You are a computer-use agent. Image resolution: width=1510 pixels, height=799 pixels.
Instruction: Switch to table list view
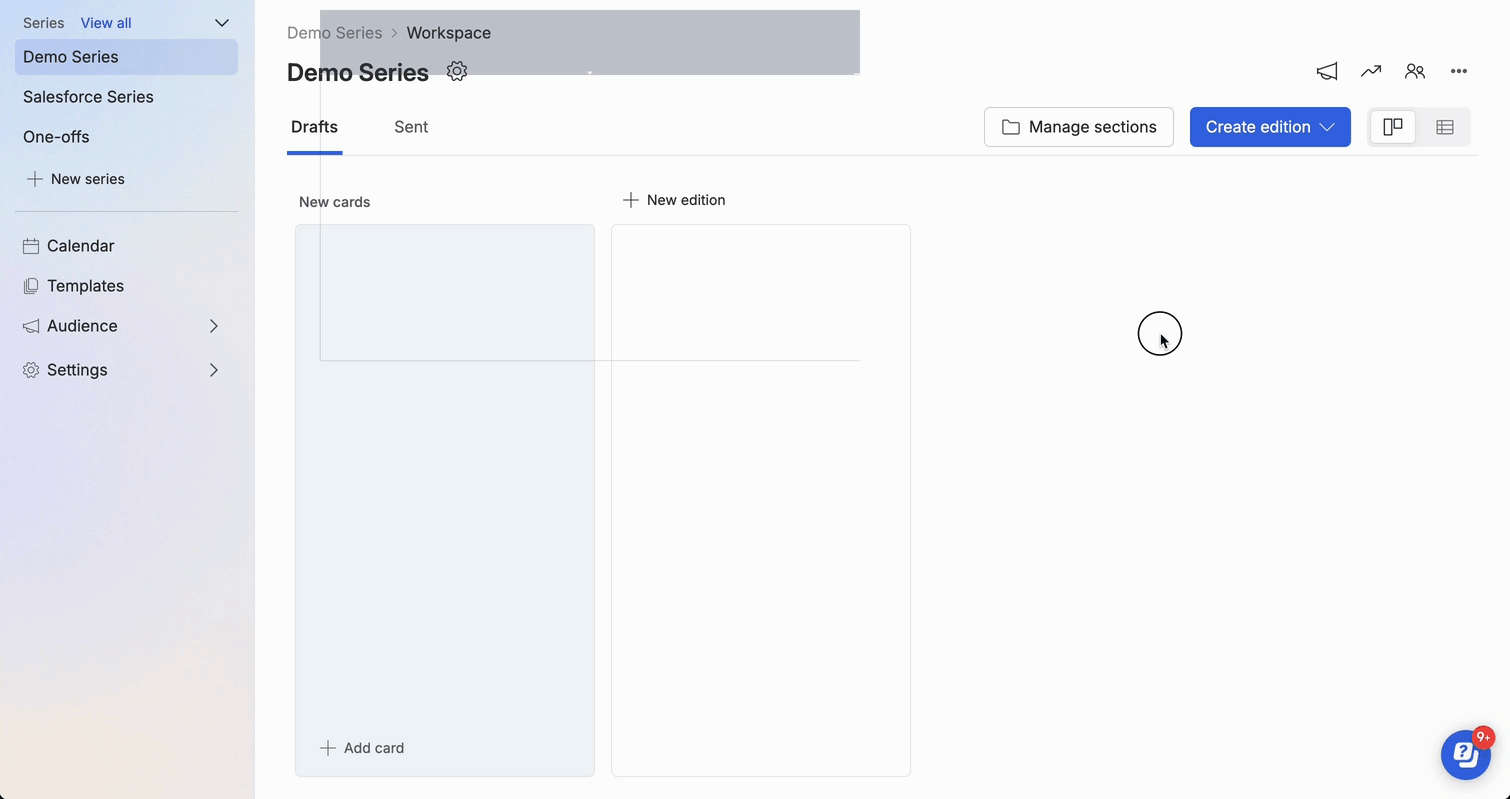click(x=1445, y=127)
